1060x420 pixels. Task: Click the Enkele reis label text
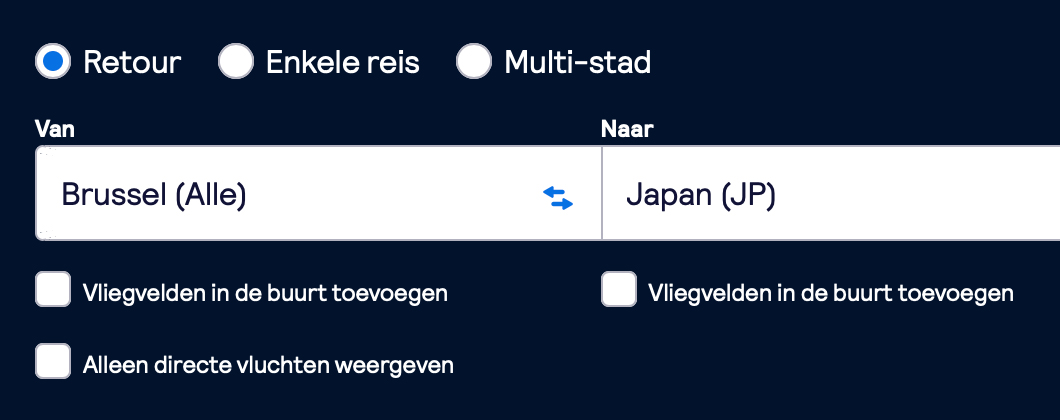point(343,62)
